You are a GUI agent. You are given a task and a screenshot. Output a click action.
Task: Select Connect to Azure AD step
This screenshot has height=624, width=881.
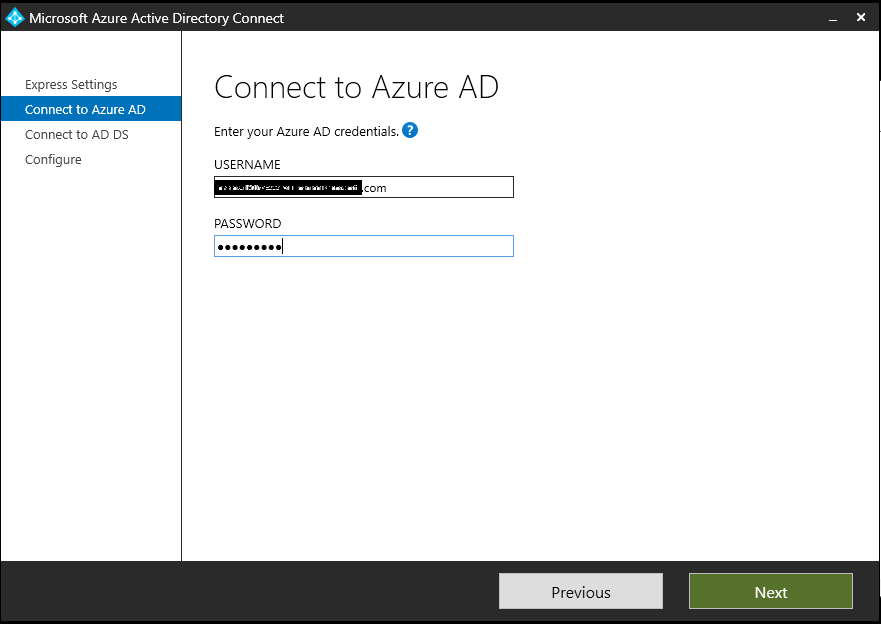coord(91,109)
